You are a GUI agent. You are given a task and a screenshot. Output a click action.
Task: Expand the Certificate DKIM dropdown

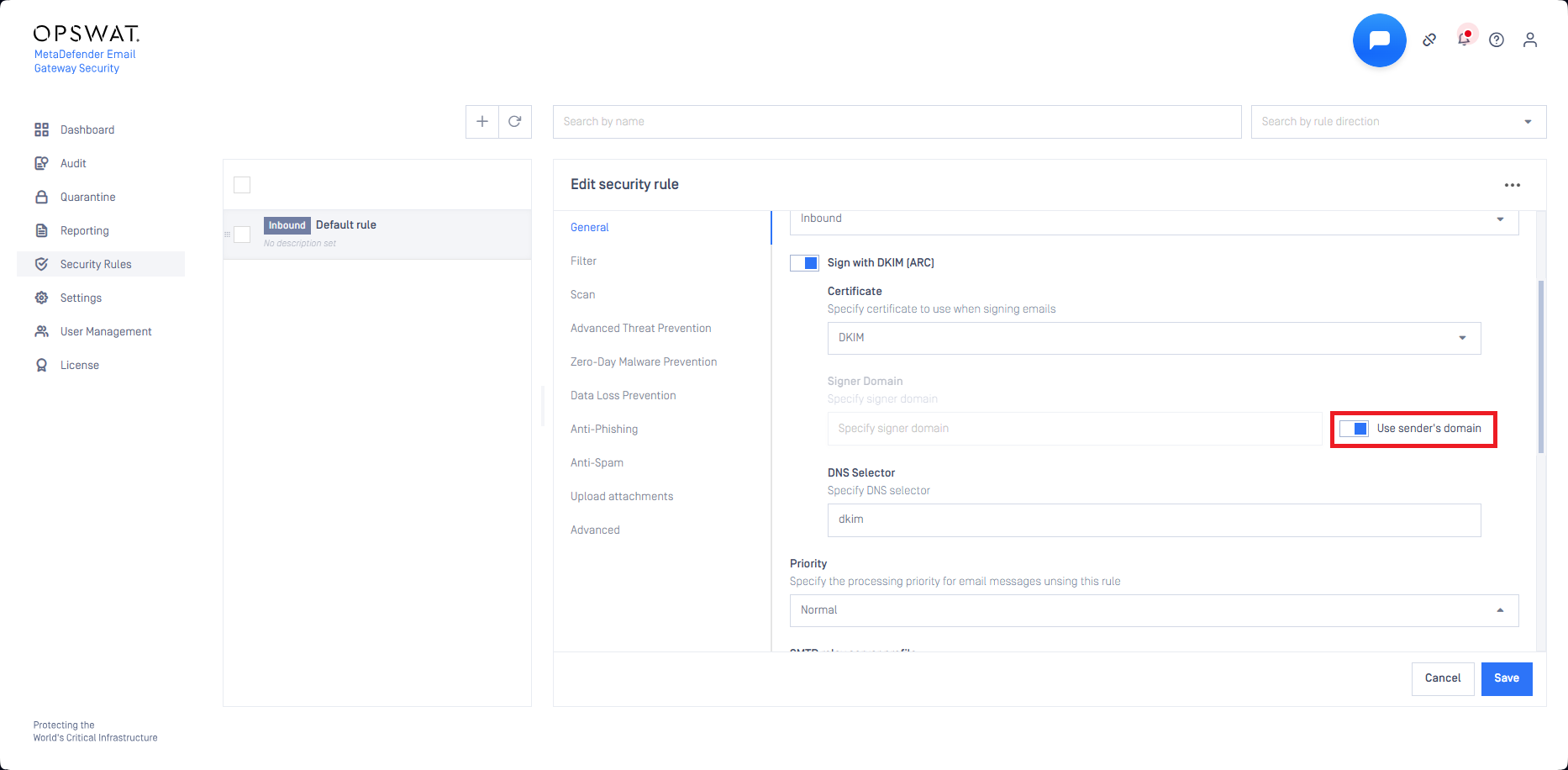[x=1154, y=338]
